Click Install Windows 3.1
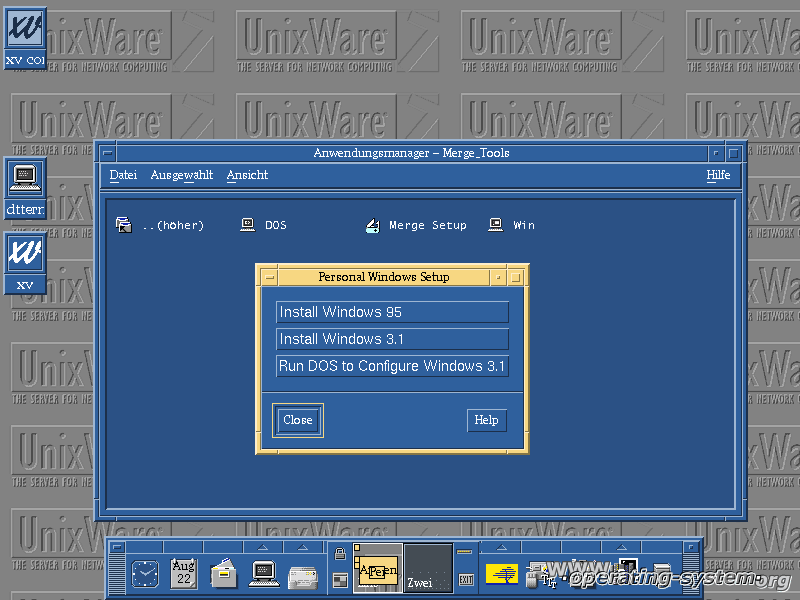This screenshot has height=600, width=800. [392, 339]
